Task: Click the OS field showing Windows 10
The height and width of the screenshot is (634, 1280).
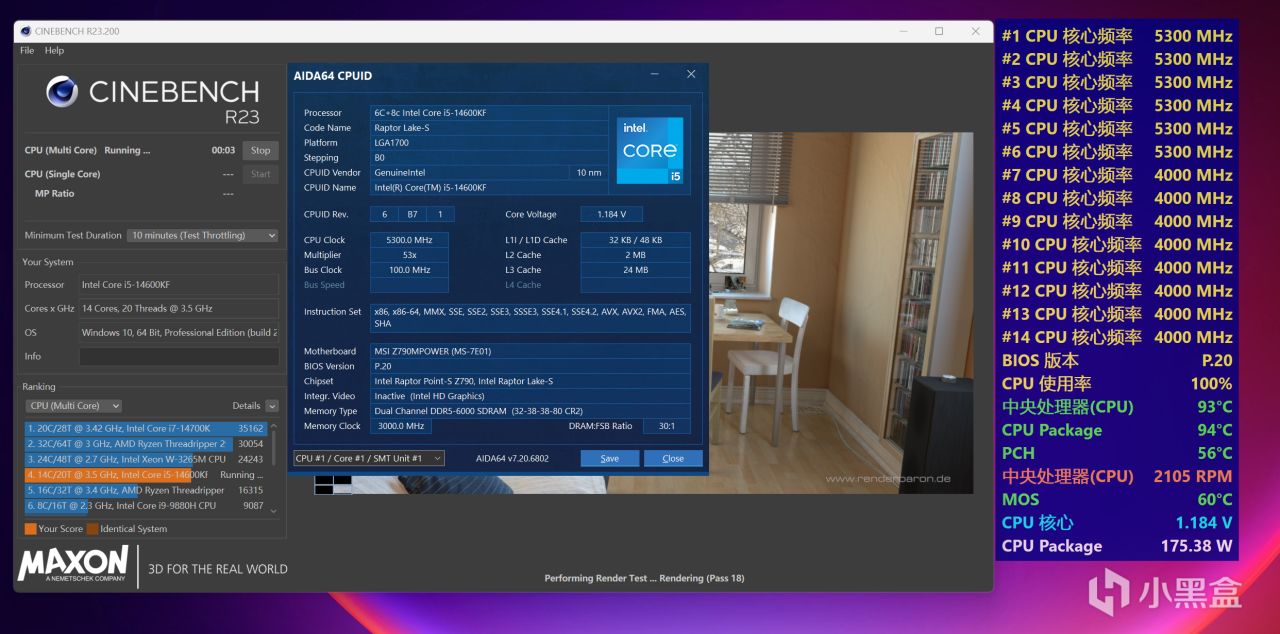Action: [178, 332]
